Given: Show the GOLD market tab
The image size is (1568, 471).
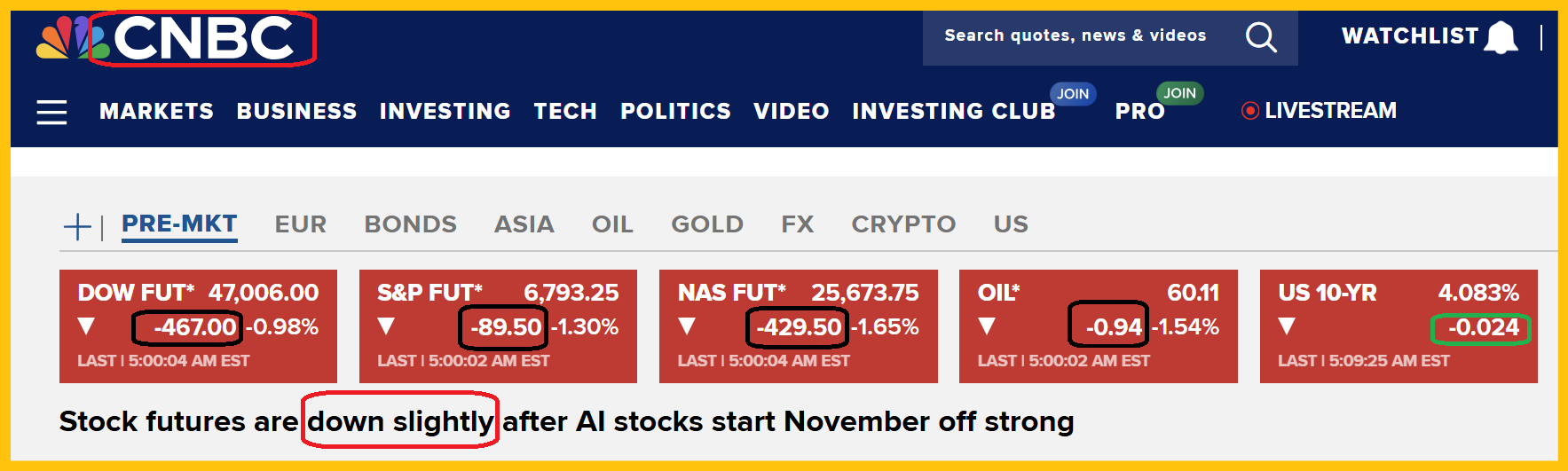Looking at the screenshot, I should point(706,224).
